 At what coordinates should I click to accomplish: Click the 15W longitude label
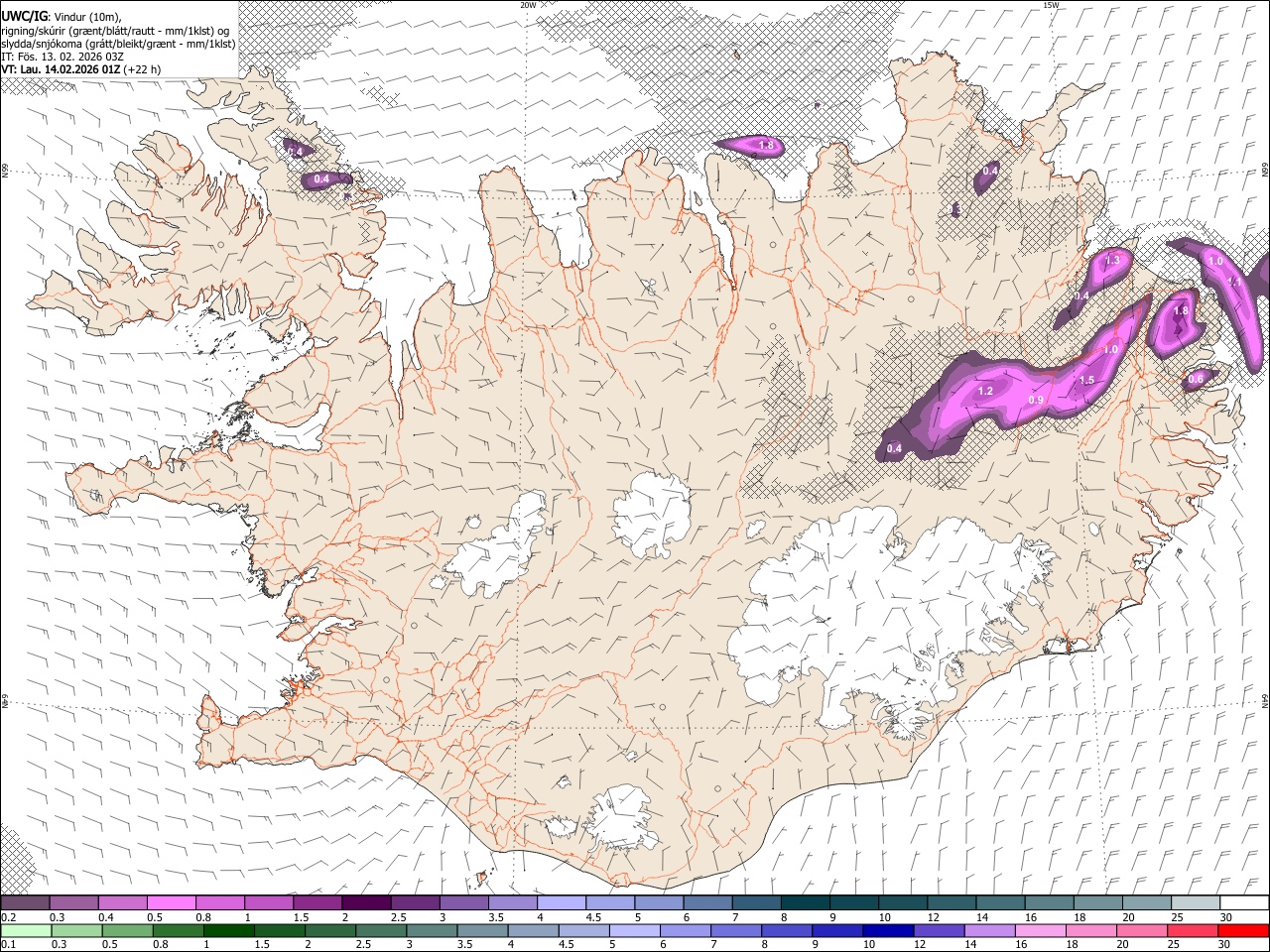tap(1051, 5)
